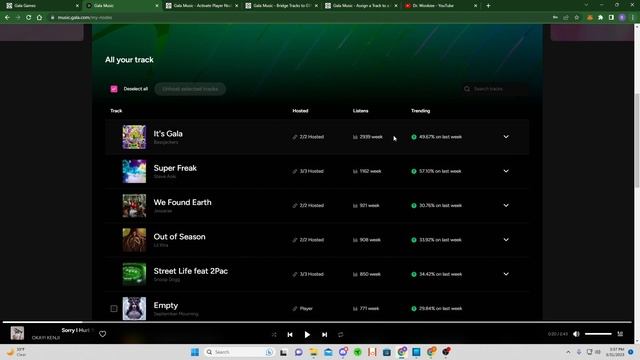Open the taskbar clock and date
Image resolution: width=640 pixels, height=360 pixels.
(x=616, y=352)
